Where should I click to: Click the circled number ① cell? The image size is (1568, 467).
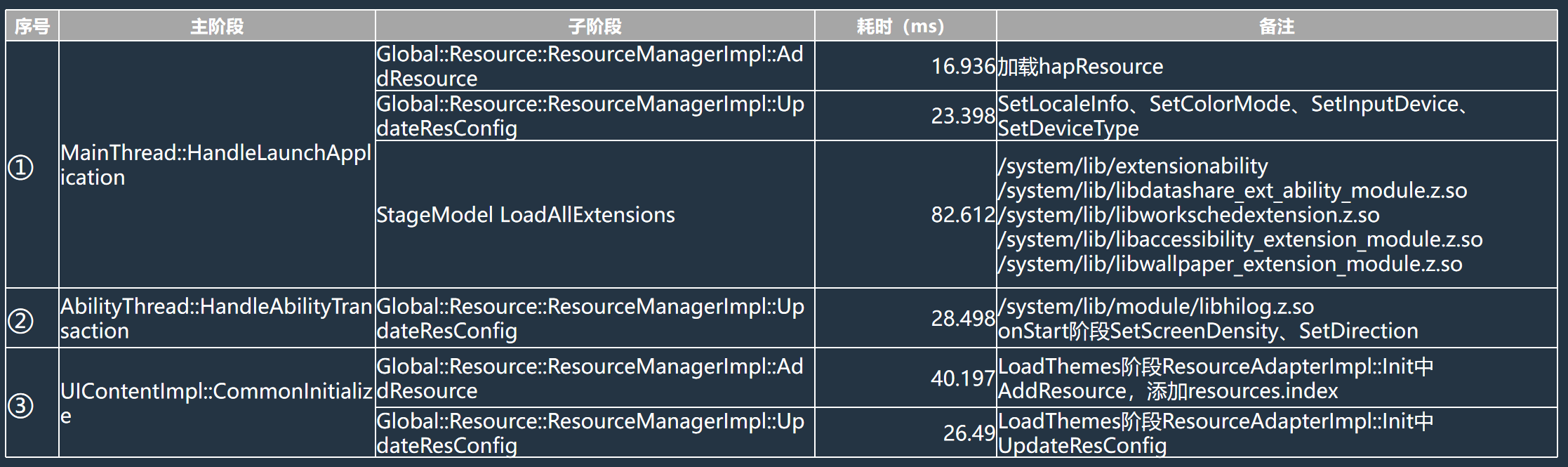click(x=21, y=167)
